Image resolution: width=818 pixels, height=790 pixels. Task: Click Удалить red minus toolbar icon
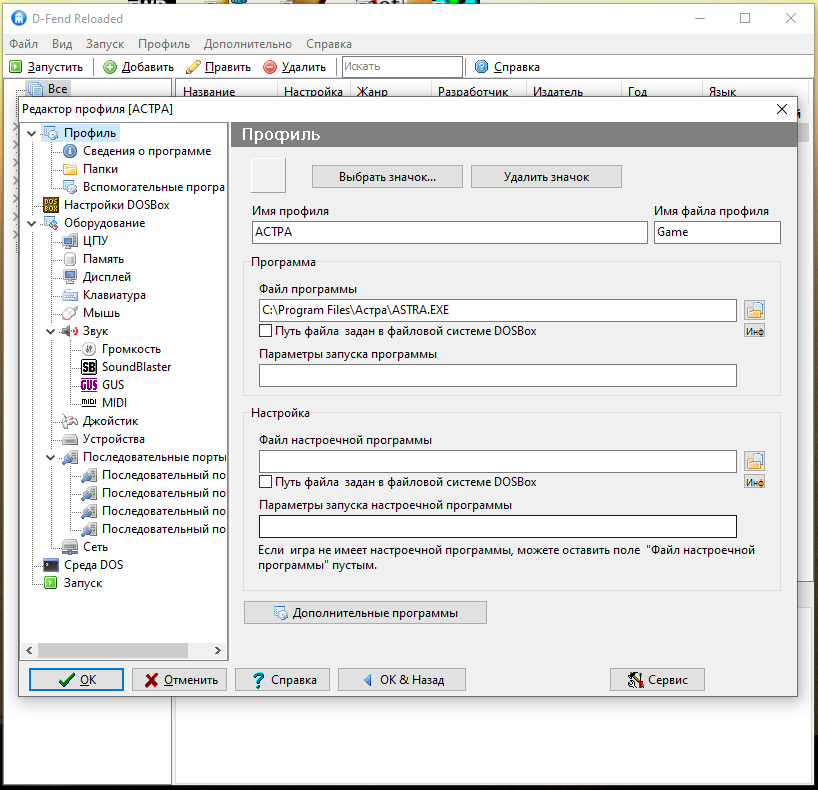270,67
